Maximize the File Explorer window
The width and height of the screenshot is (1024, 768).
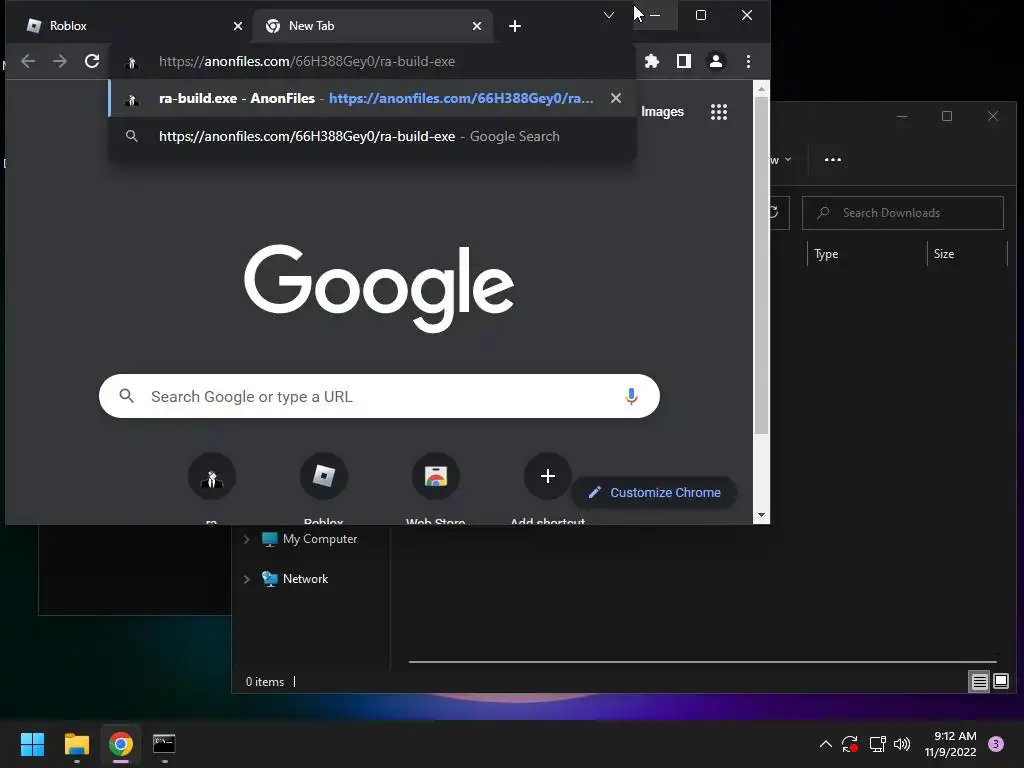(947, 117)
